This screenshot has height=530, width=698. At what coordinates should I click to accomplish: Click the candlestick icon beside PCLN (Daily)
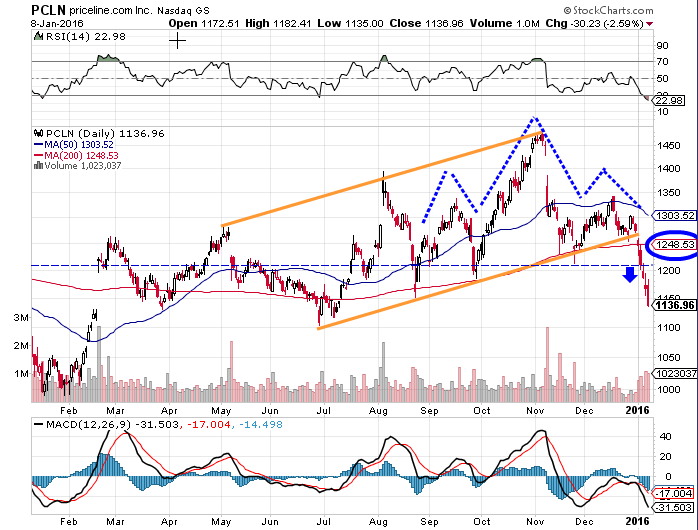click(39, 133)
